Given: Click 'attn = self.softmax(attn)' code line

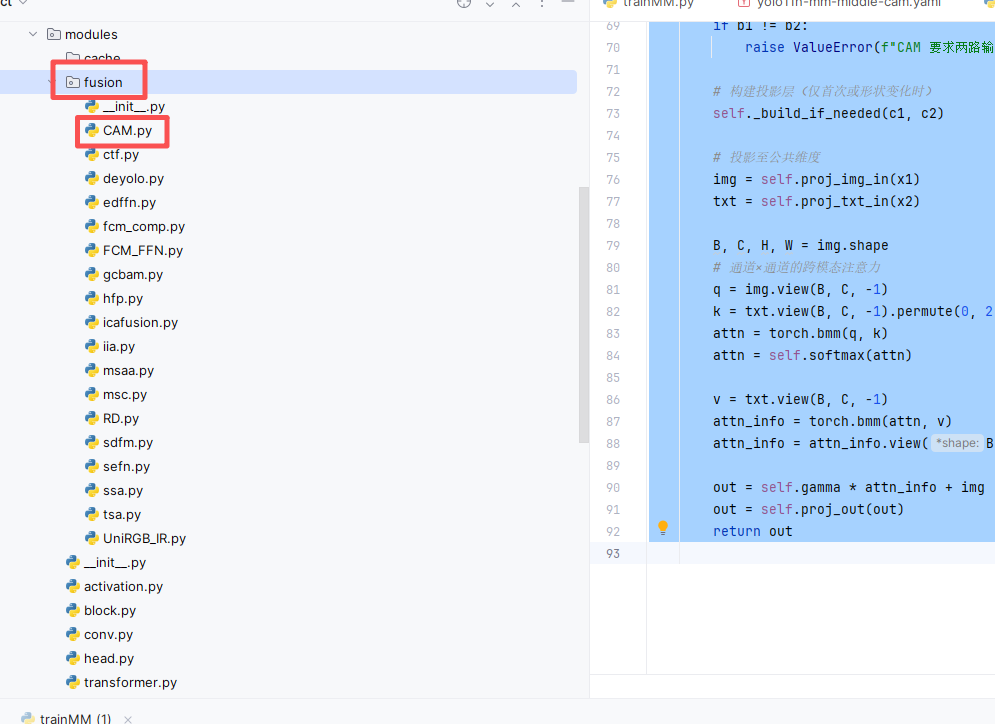Looking at the screenshot, I should tap(812, 355).
